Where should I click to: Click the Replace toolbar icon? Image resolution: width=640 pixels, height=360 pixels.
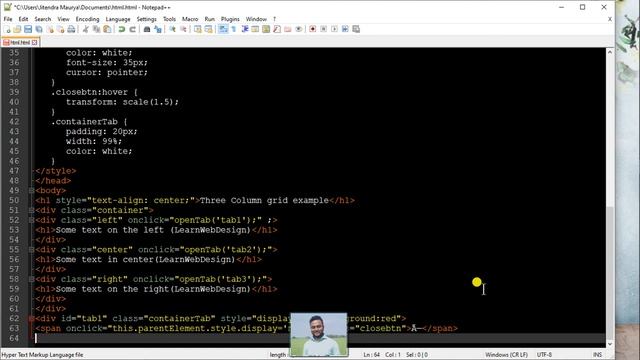(x=158, y=29)
